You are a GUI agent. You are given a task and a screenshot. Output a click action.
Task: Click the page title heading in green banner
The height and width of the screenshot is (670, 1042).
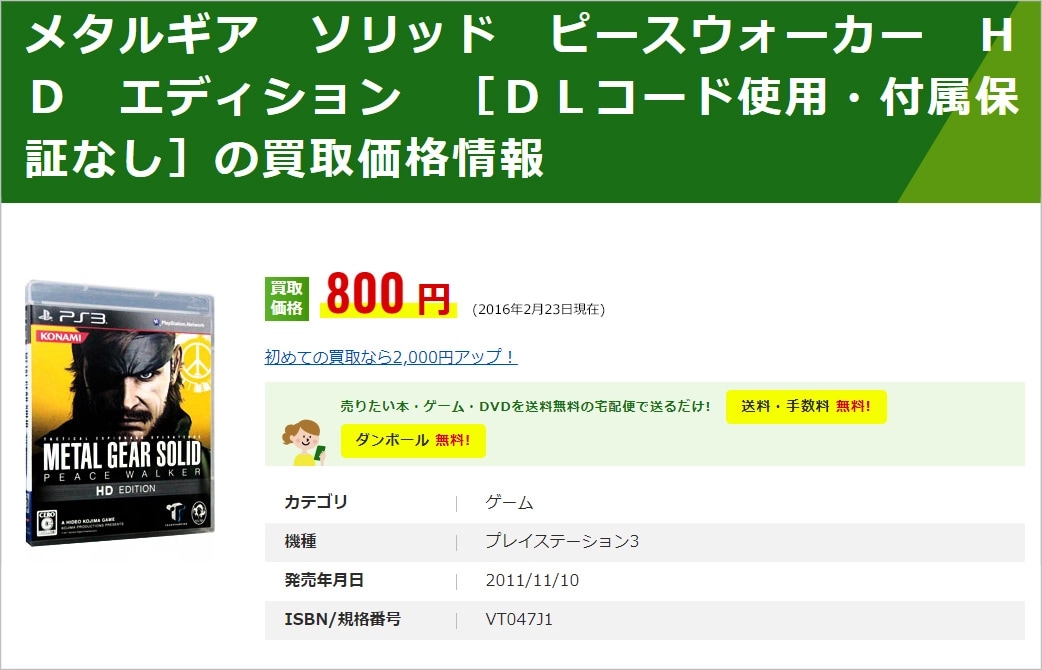coord(521,98)
